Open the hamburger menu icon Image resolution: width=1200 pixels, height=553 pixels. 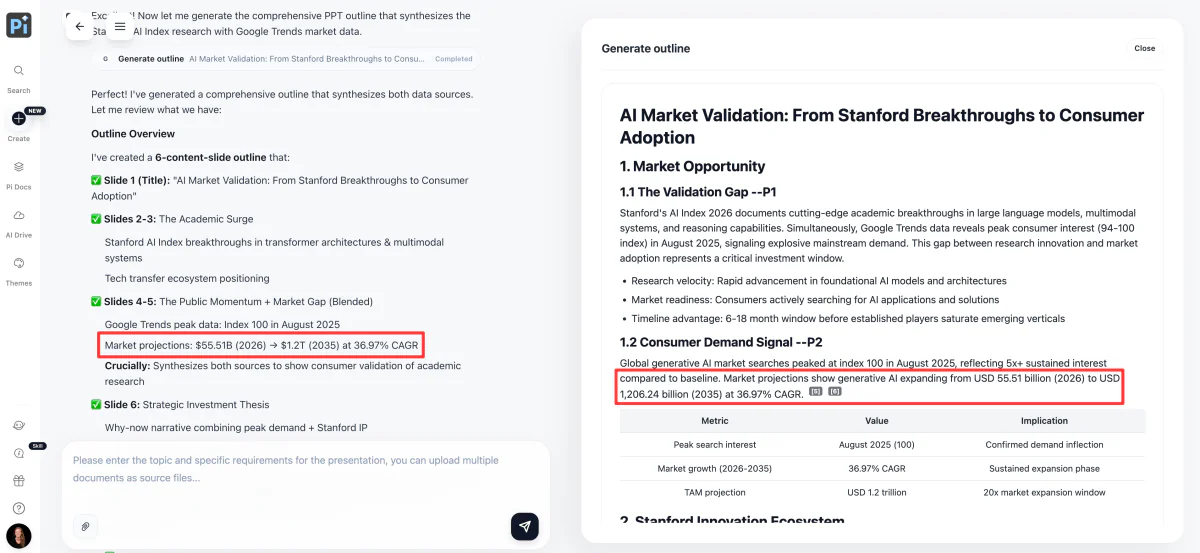click(x=120, y=27)
